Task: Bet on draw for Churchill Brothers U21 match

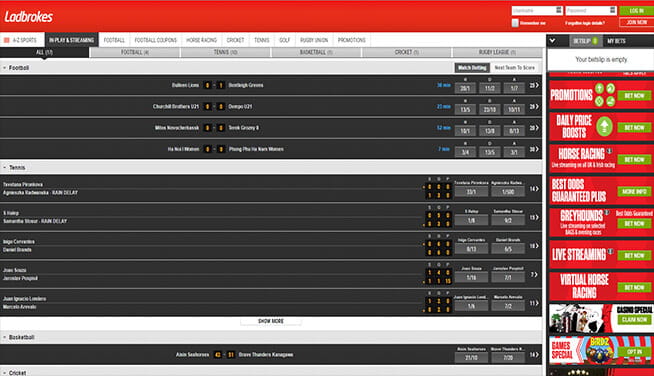Action: (x=490, y=109)
